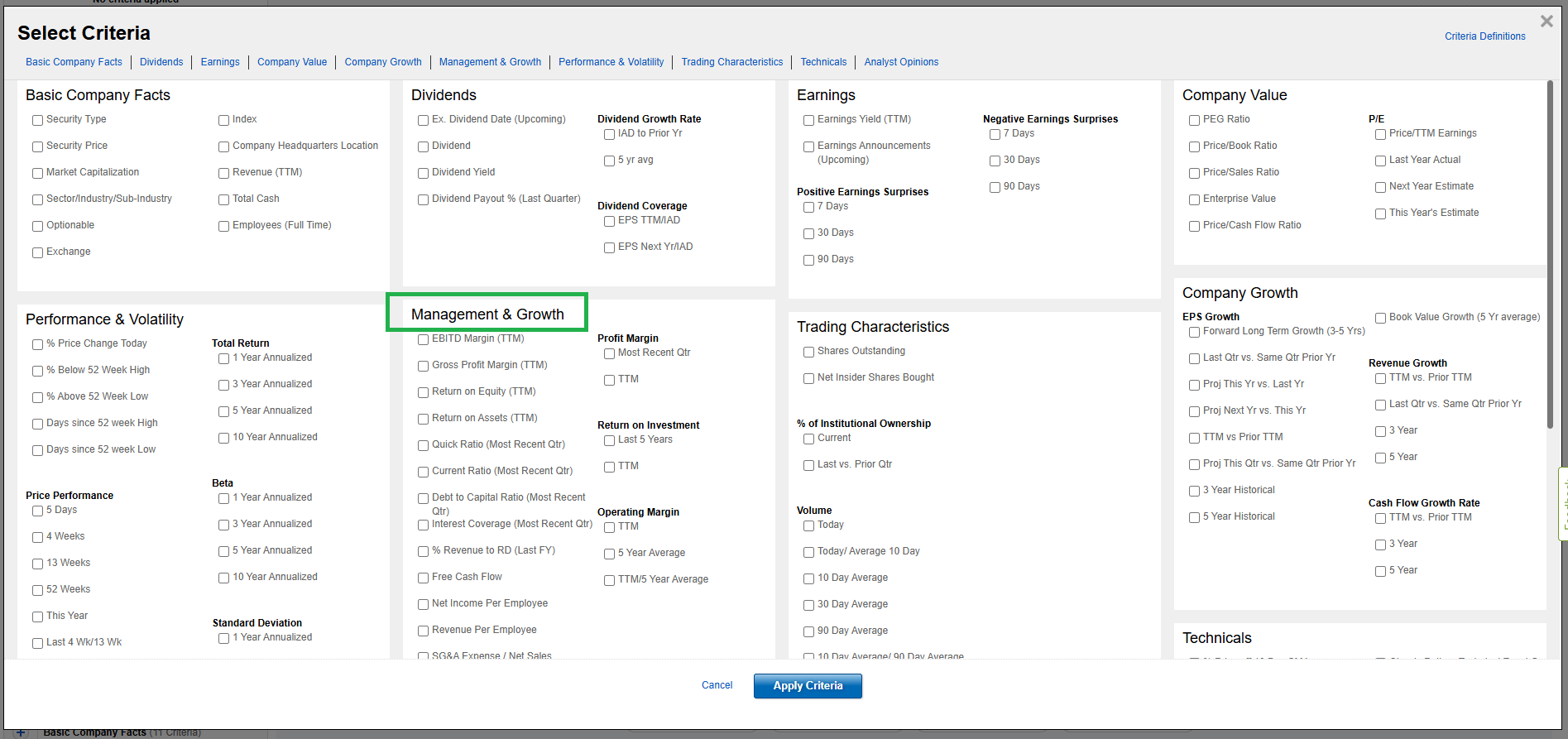Go to Analyst Opinions navigation link
The image size is (1568, 739).
tap(901, 62)
